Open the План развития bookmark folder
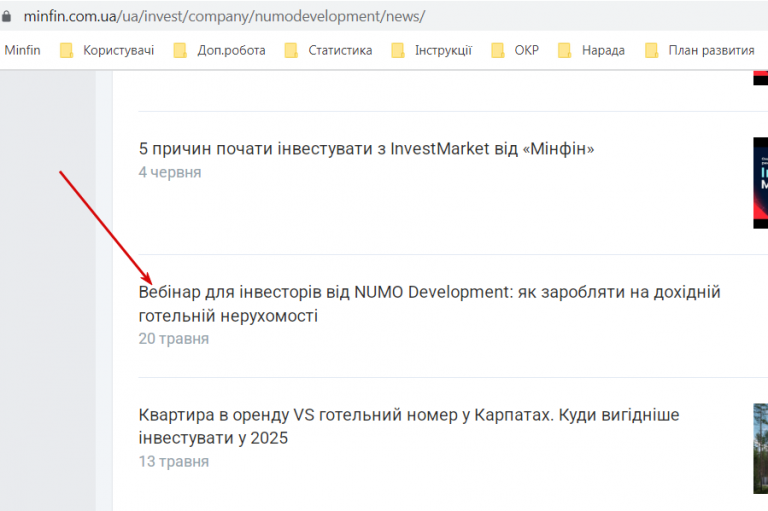This screenshot has width=768, height=511. click(699, 50)
